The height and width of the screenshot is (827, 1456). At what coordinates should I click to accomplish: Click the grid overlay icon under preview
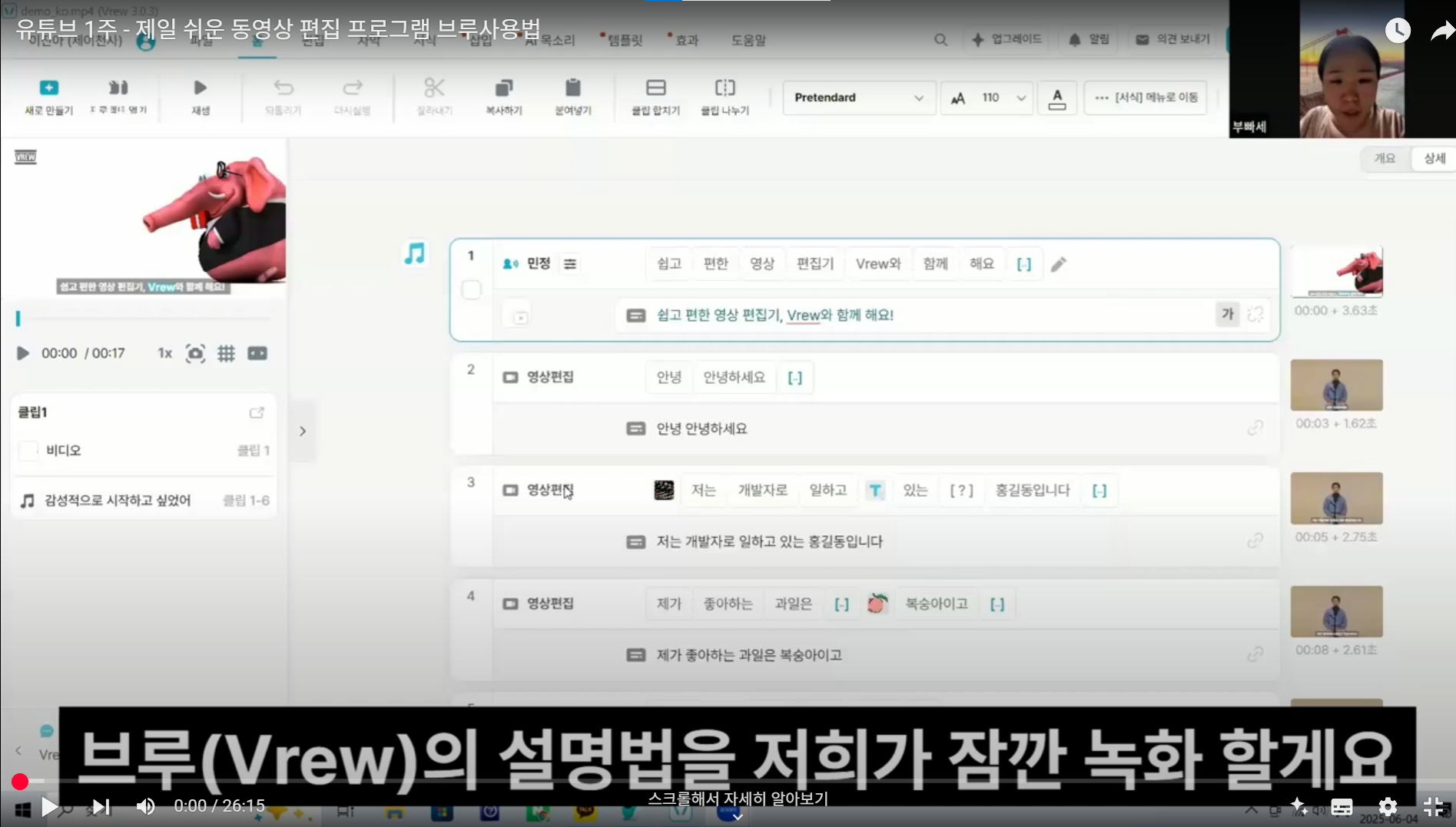point(226,353)
